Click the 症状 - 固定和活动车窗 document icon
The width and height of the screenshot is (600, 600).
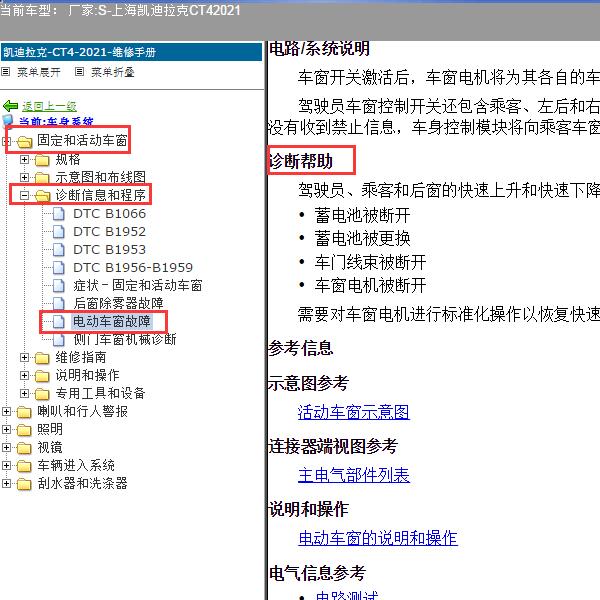coord(59,285)
